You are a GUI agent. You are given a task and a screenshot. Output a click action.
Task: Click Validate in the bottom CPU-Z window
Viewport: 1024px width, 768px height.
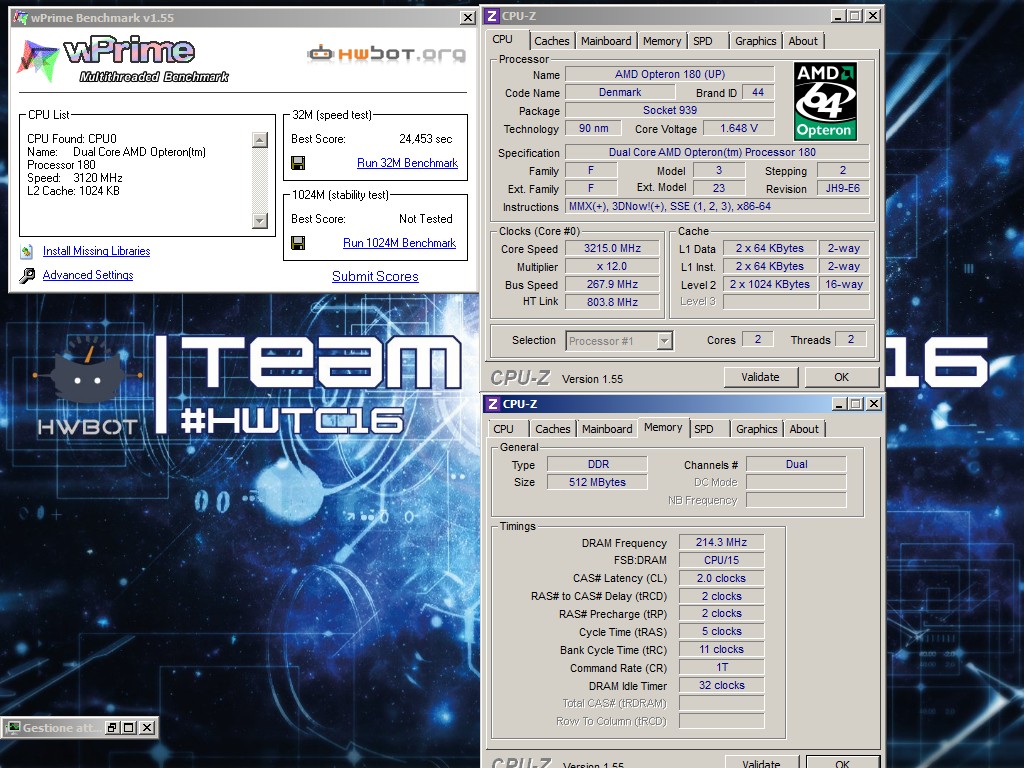pos(761,763)
